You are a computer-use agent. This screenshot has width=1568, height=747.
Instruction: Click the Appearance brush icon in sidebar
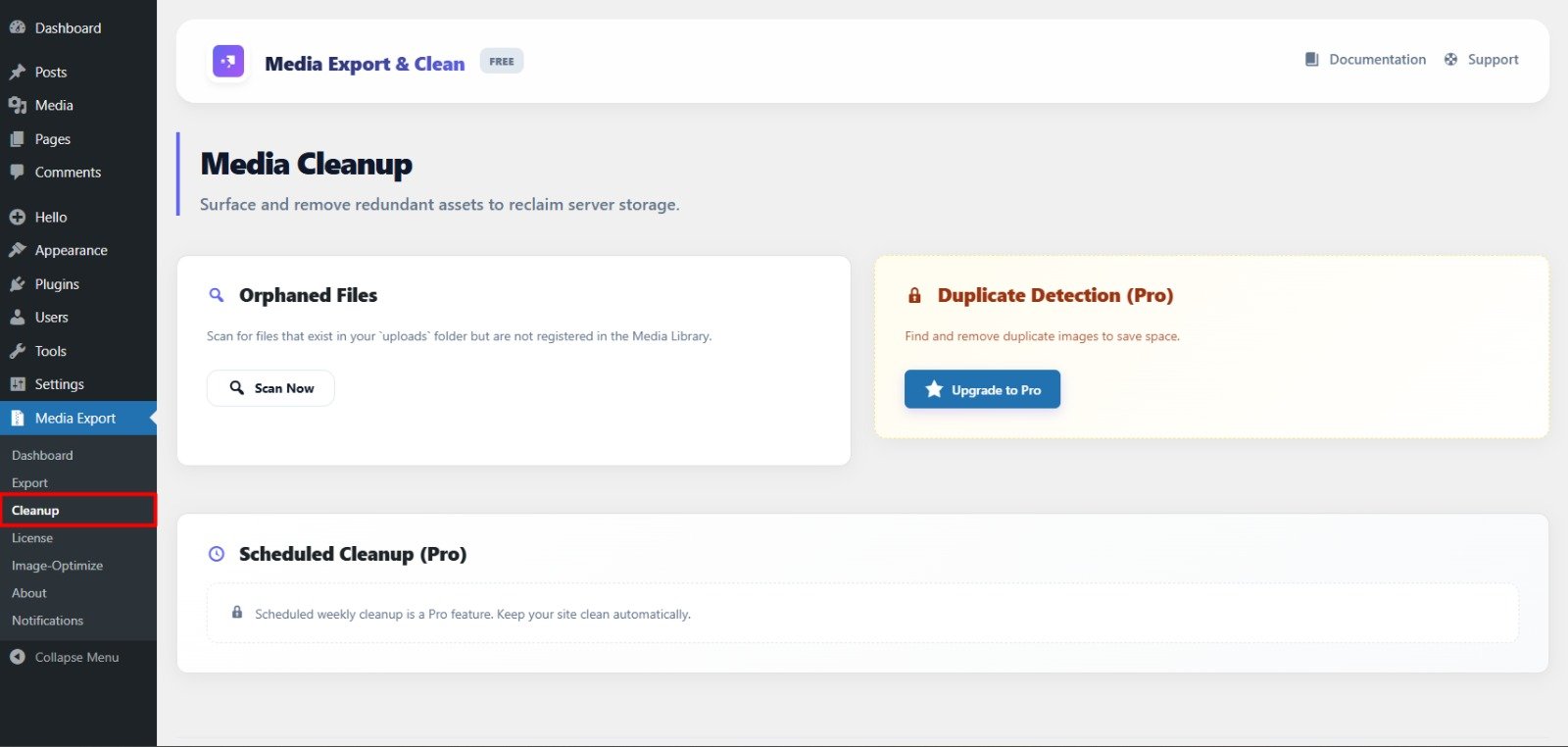click(x=18, y=250)
